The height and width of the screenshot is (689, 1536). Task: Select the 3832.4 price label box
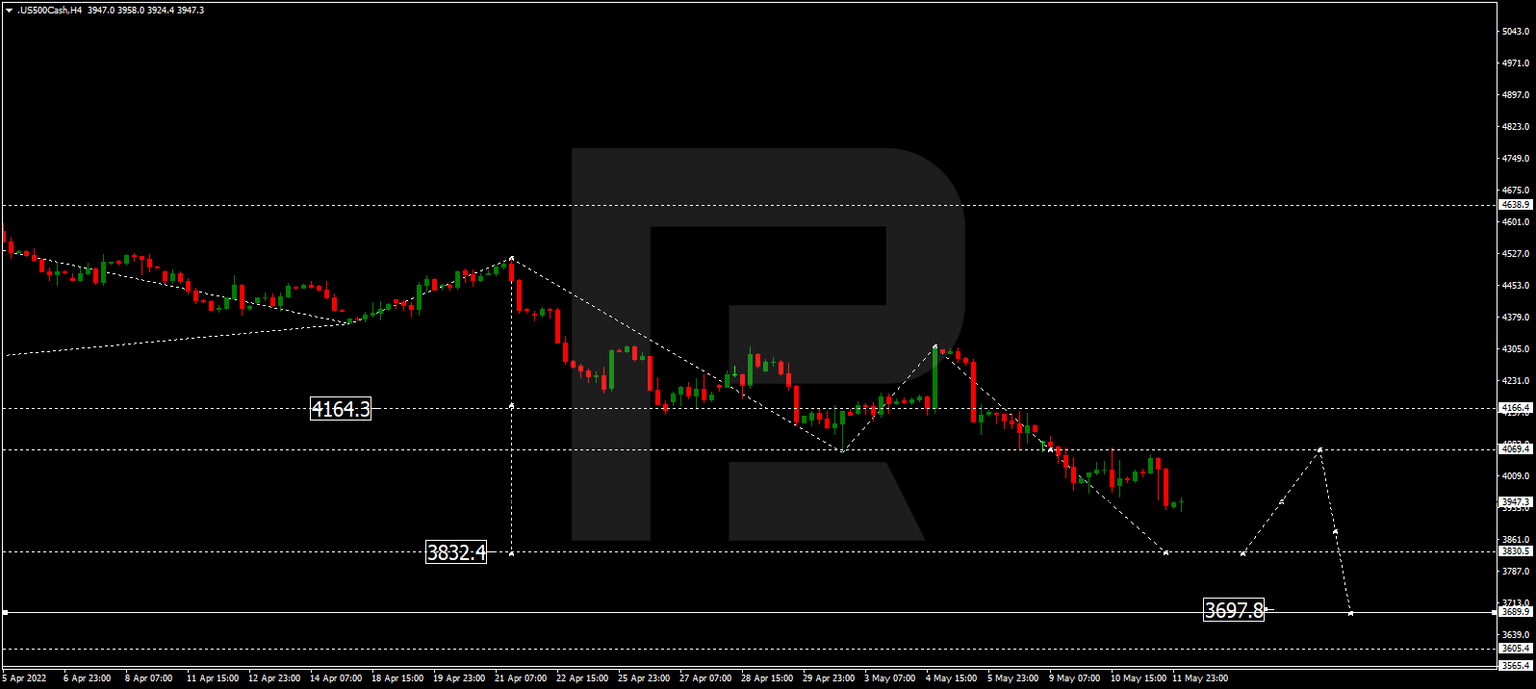(x=455, y=550)
